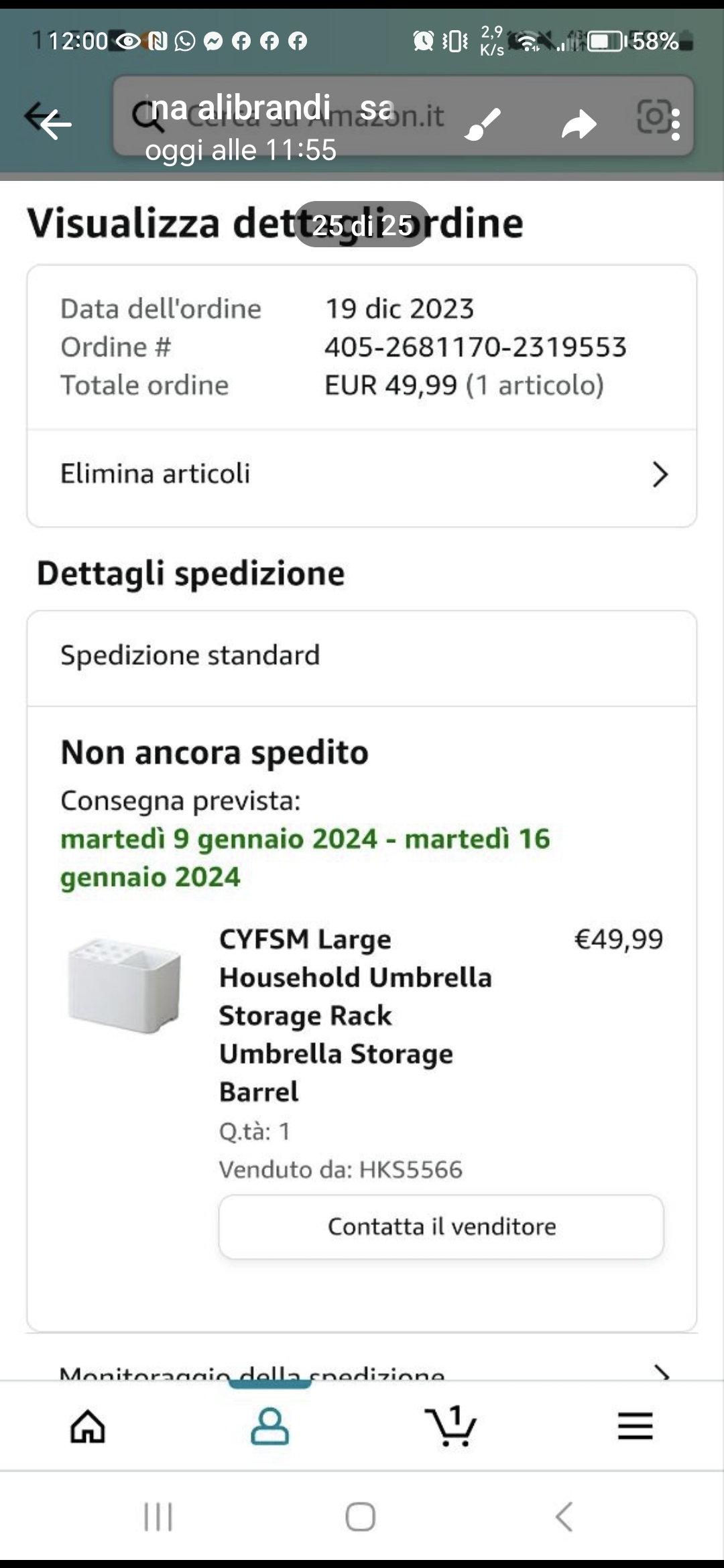
Task: Open Monitoraggio della spedizione row
Action: click(362, 1370)
